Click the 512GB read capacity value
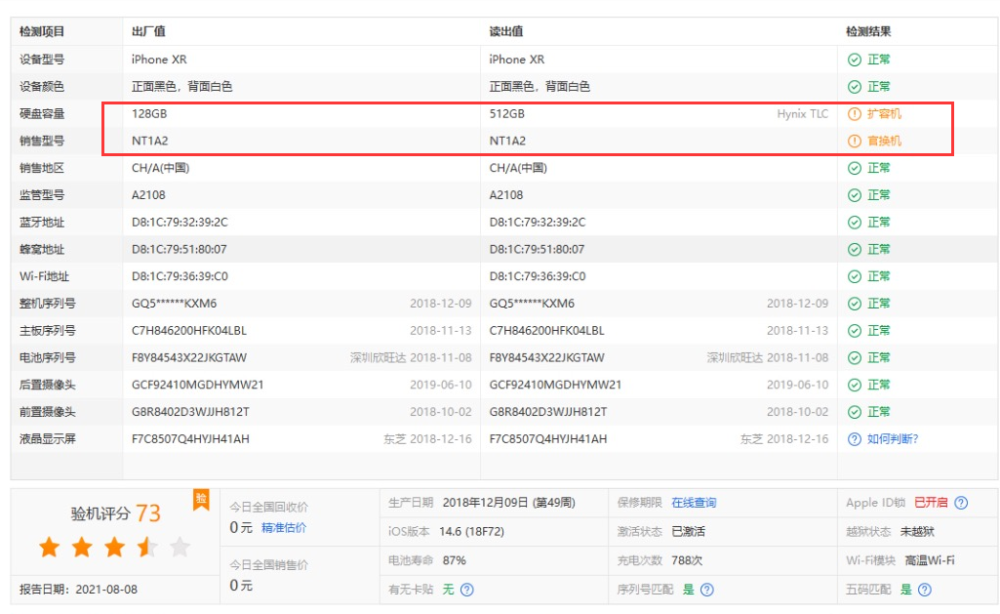Viewport: 1000px width, 614px height. [x=507, y=114]
